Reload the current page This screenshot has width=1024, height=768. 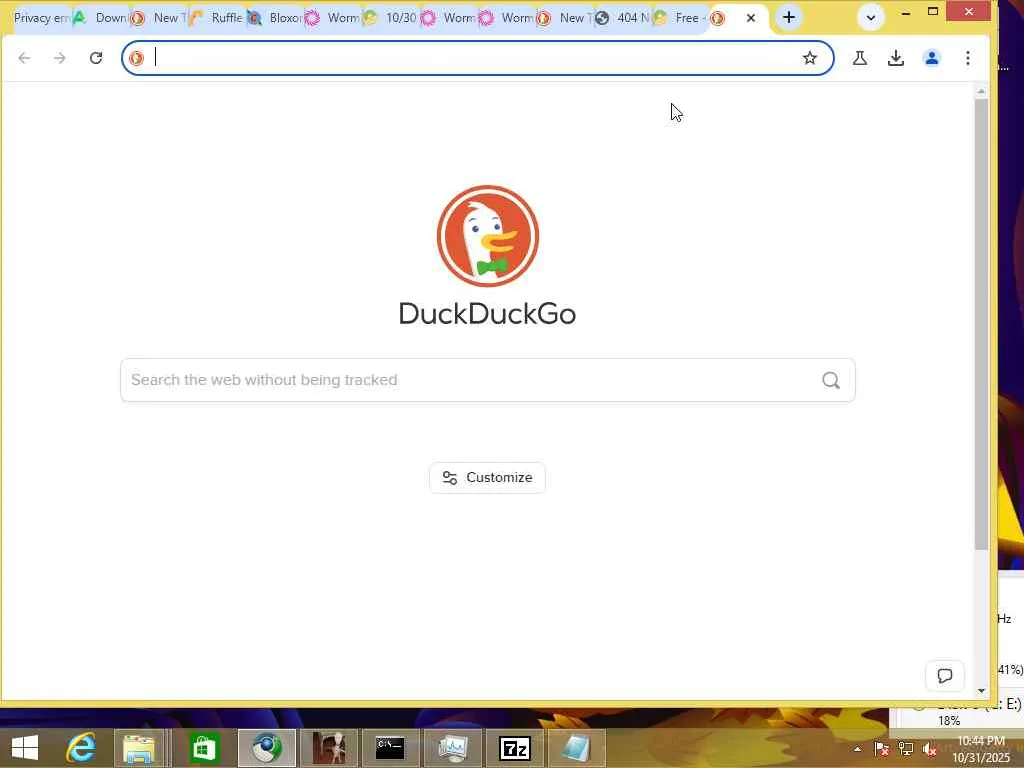click(x=96, y=58)
